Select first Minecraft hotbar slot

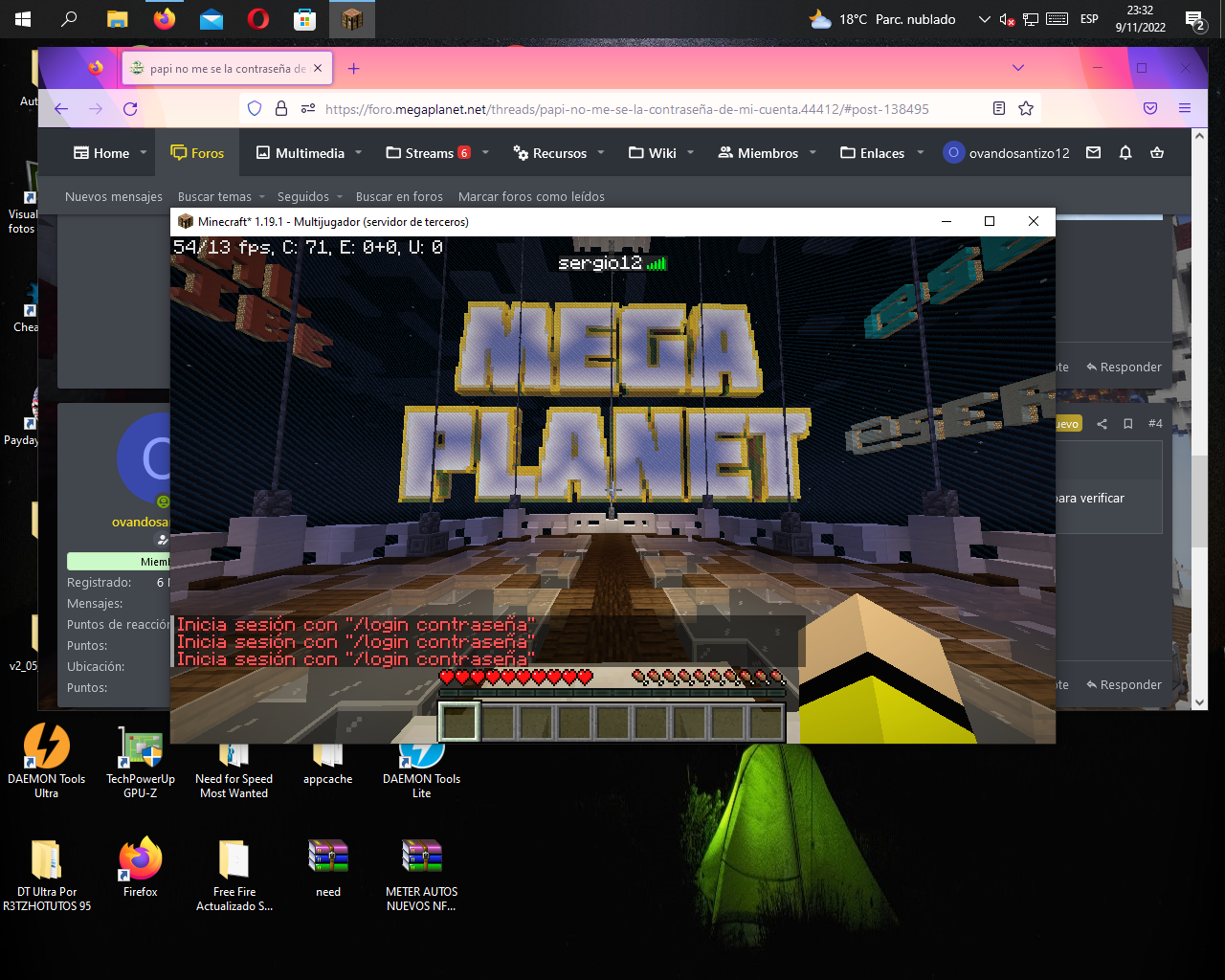tap(459, 723)
